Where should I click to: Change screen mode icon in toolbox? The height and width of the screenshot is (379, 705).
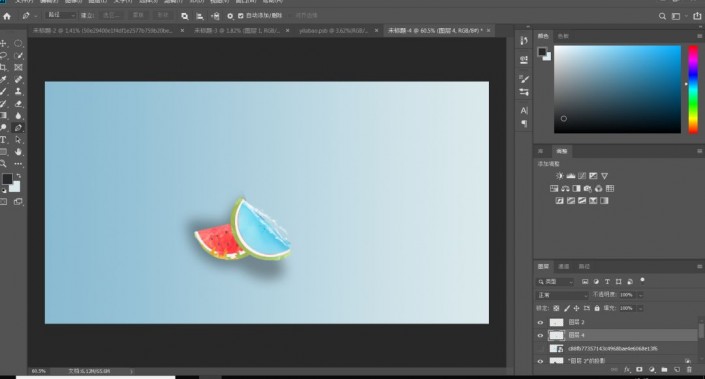tap(18, 202)
